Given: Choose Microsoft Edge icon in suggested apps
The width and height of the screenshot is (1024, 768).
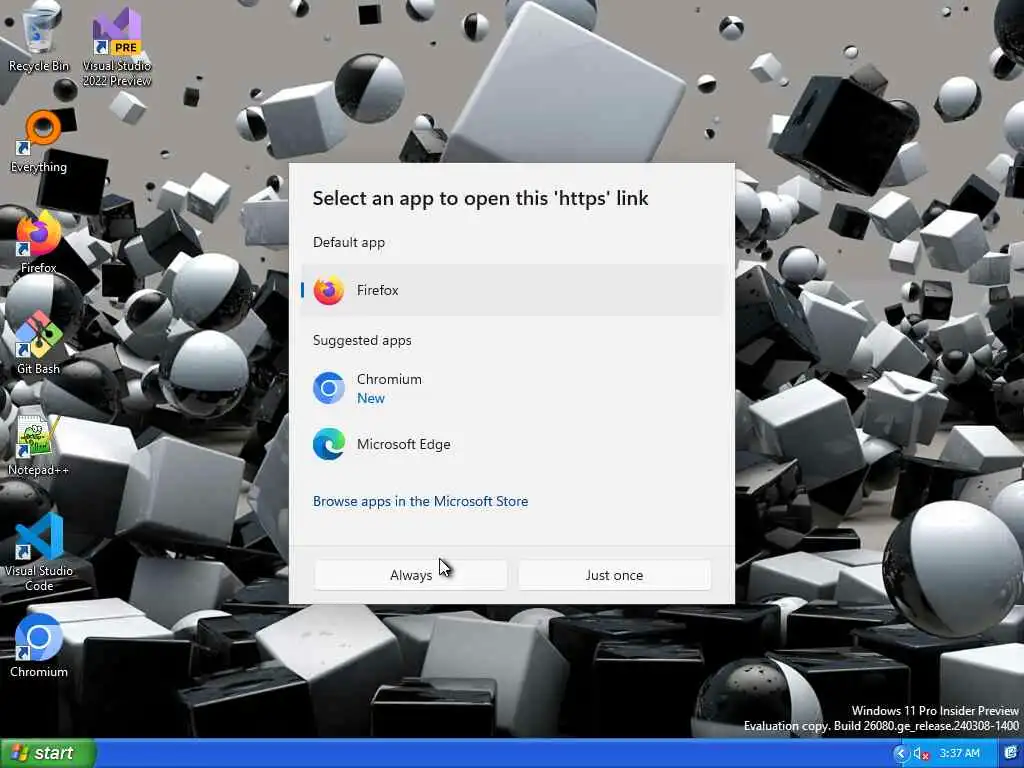Looking at the screenshot, I should 328,445.
